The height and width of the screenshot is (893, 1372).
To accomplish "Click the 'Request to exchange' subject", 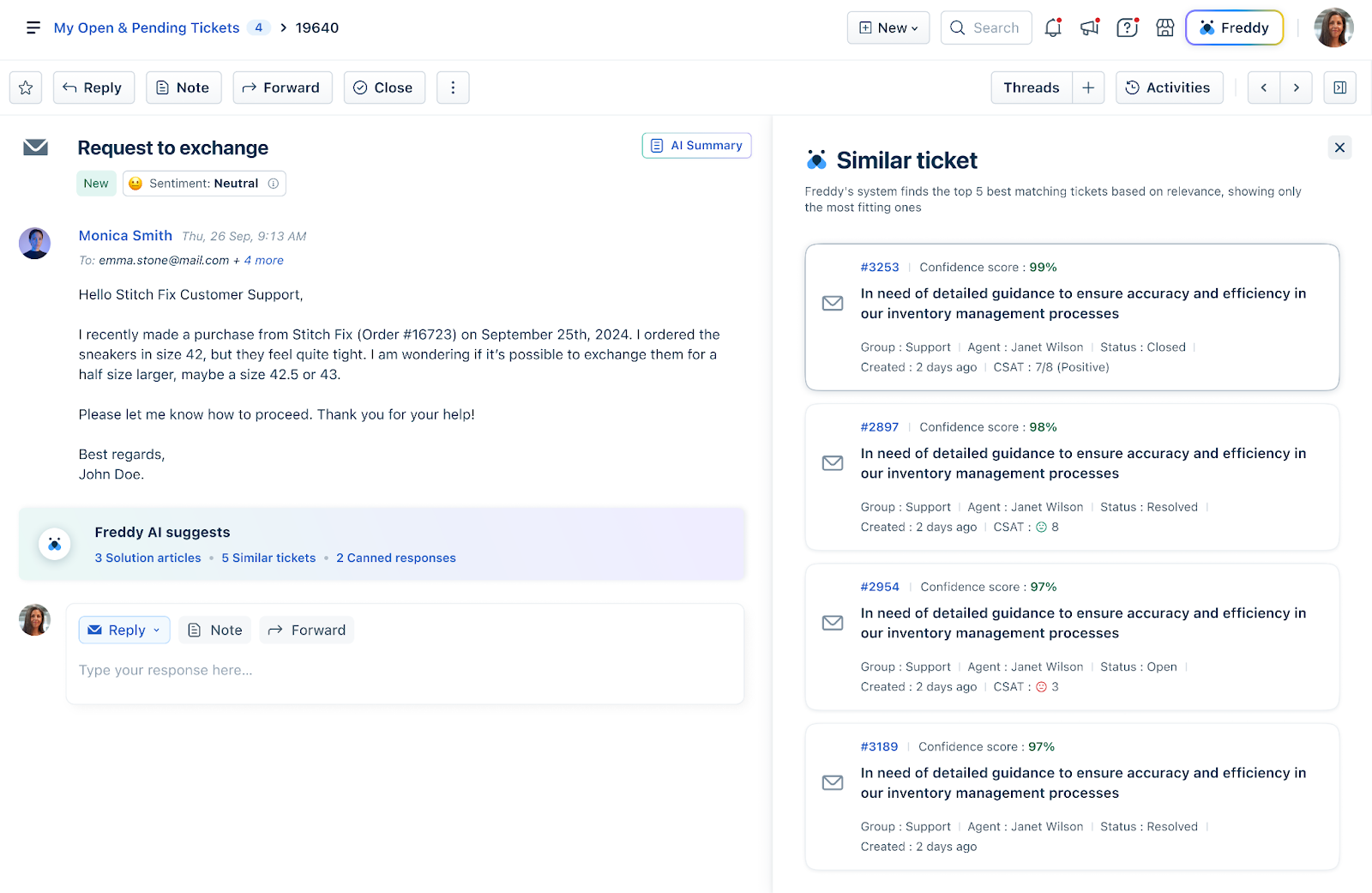I will [173, 148].
